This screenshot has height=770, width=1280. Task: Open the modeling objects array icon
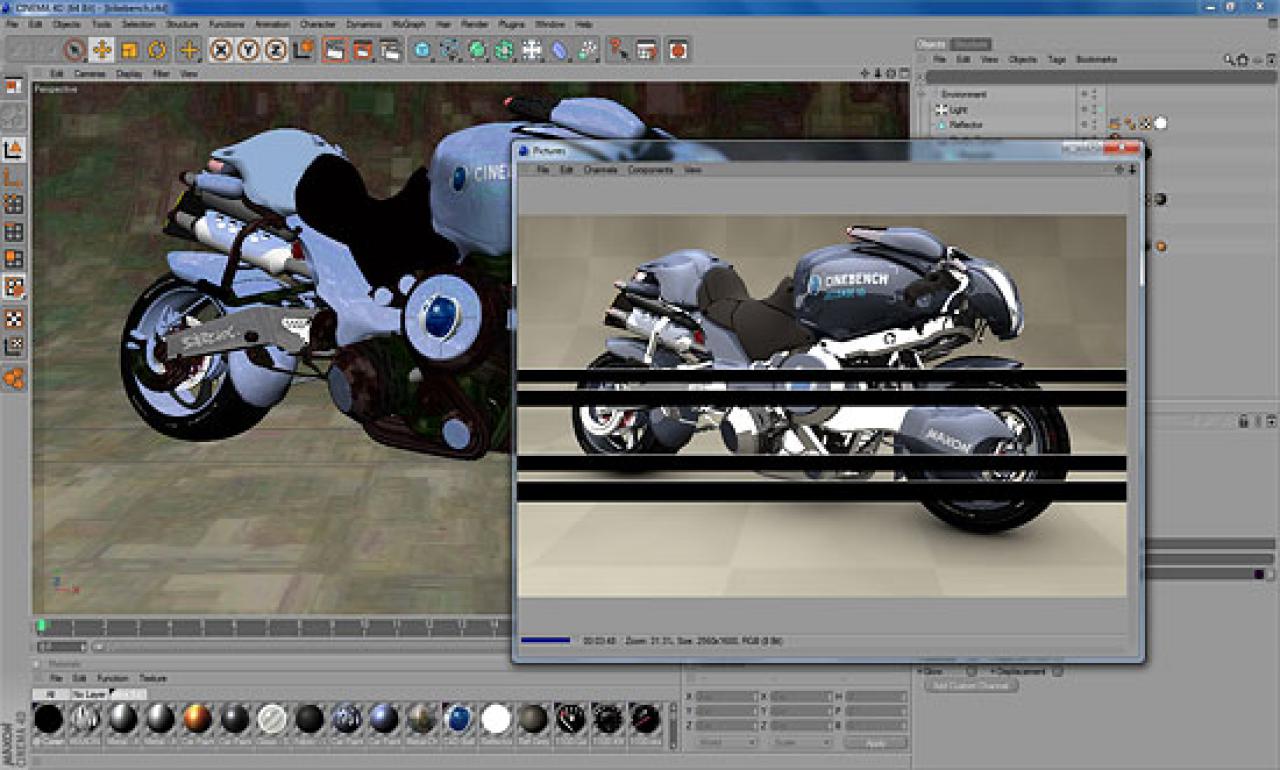tap(504, 49)
